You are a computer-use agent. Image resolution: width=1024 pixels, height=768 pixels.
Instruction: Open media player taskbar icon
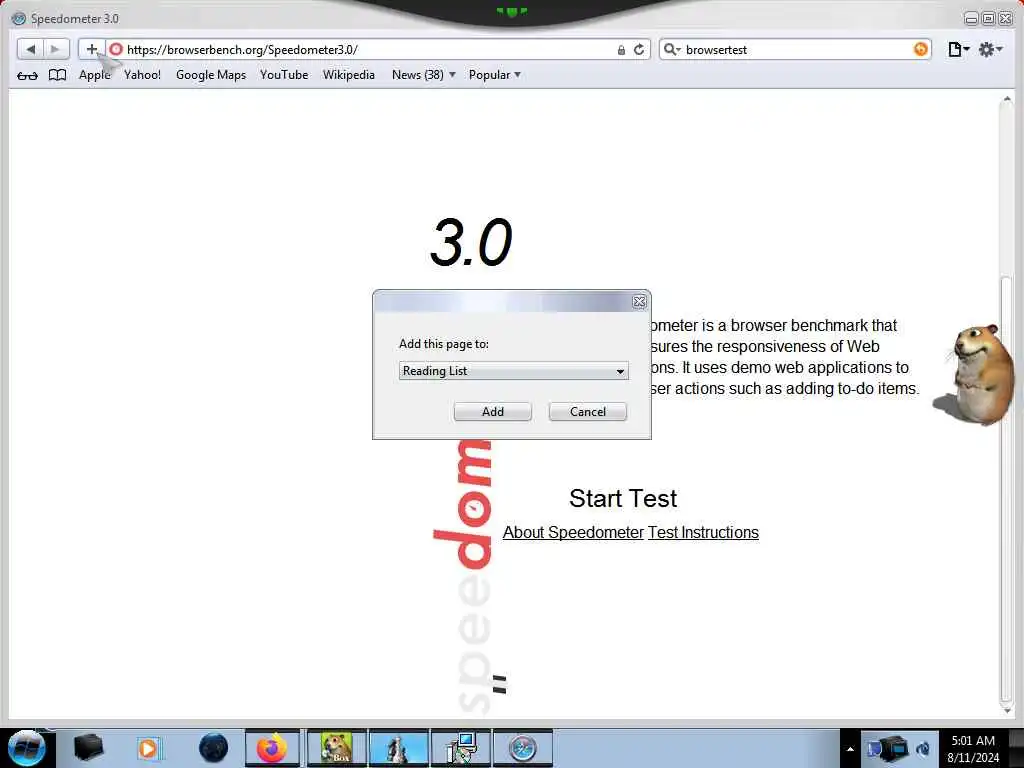[148, 748]
